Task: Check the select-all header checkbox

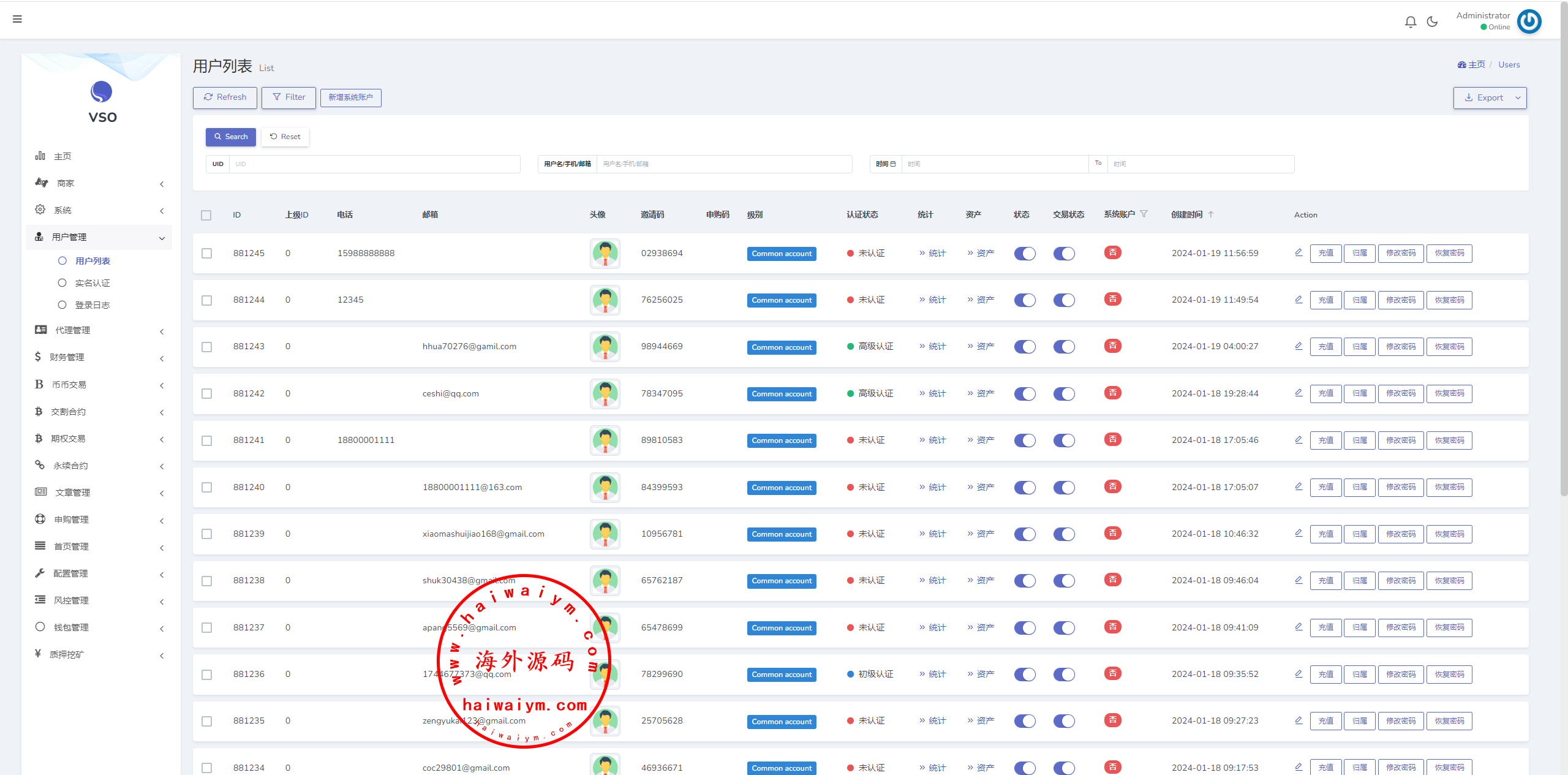Action: [x=206, y=215]
